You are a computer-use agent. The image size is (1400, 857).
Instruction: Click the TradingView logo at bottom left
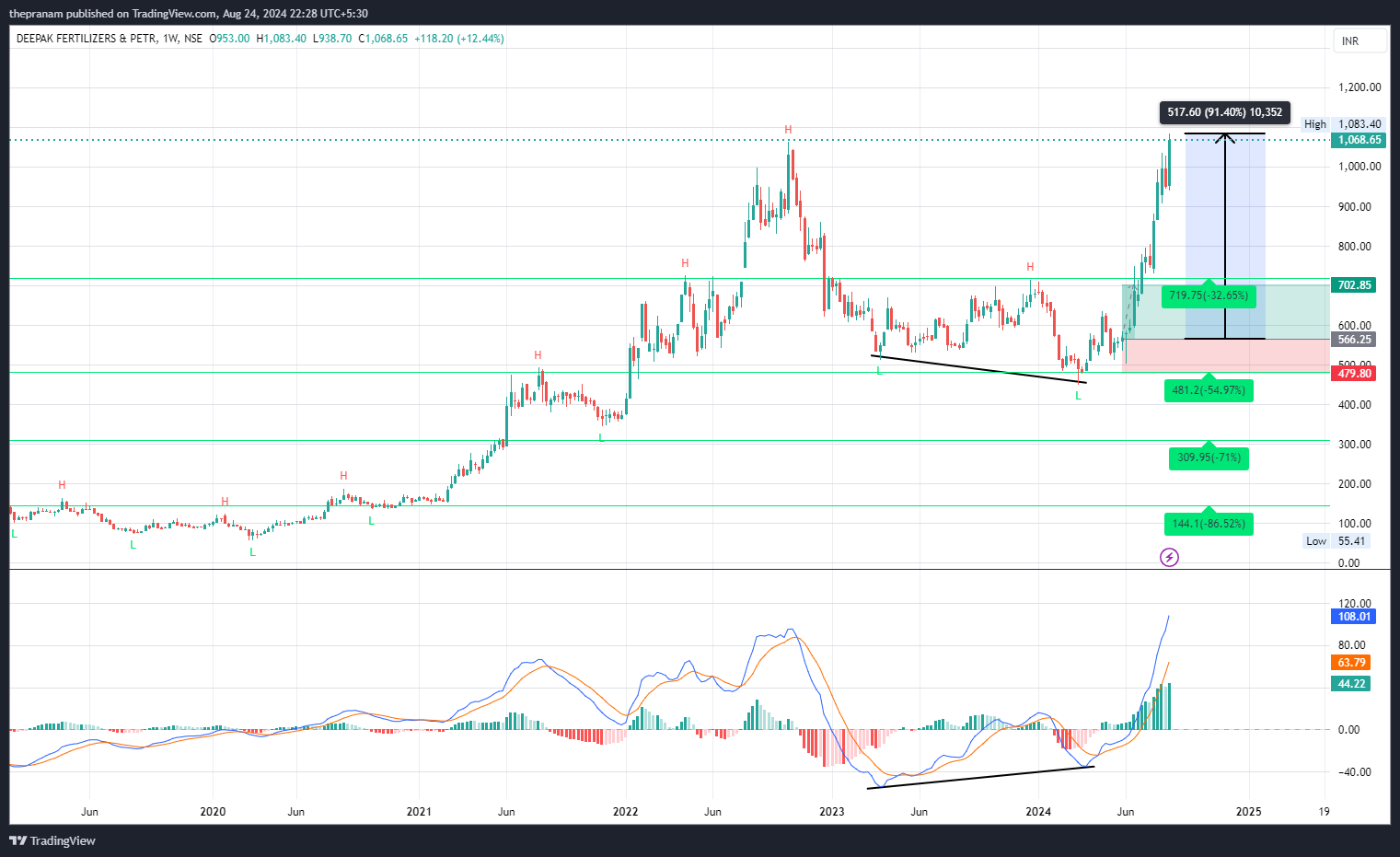coord(52,840)
